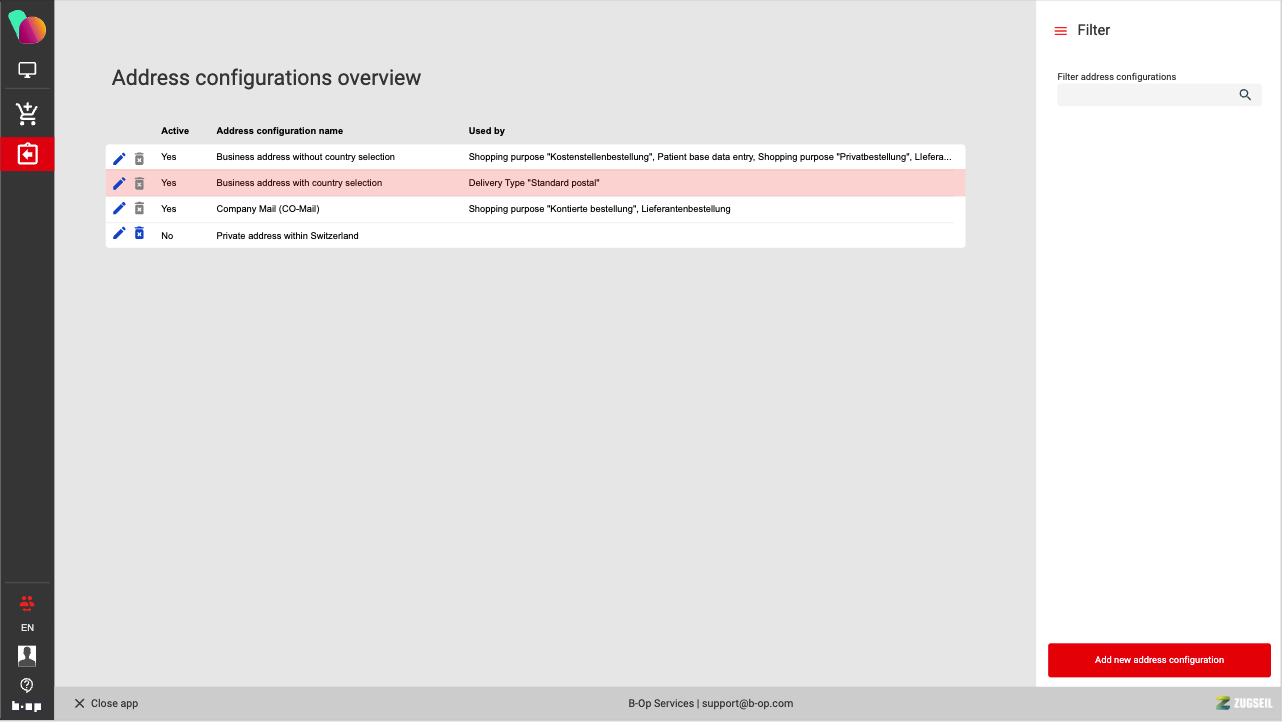Click the red active clipboard sidebar icon
1282x722 pixels.
[x=27, y=154]
